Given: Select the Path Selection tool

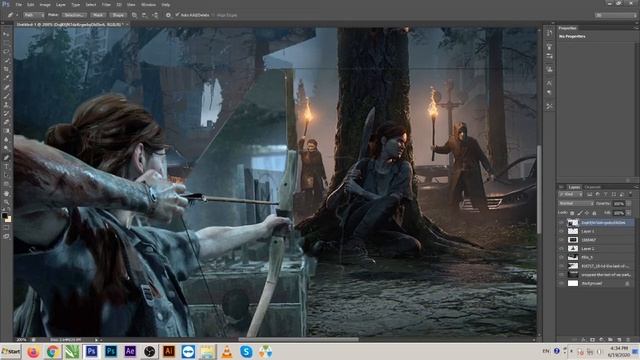Looking at the screenshot, I should pyautogui.click(x=6, y=175).
